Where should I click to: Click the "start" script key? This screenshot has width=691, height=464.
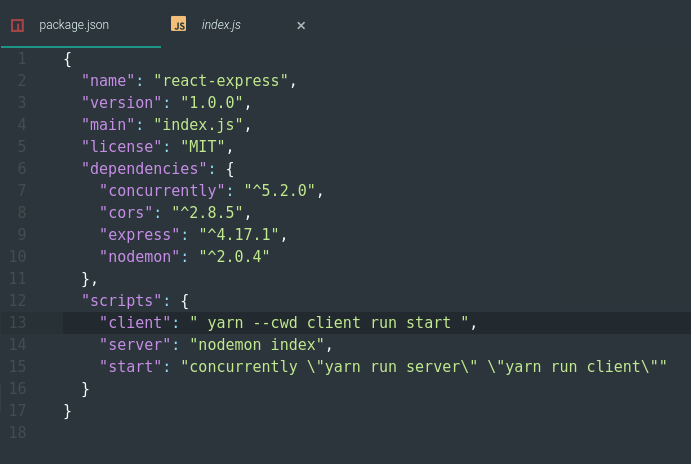[130, 367]
